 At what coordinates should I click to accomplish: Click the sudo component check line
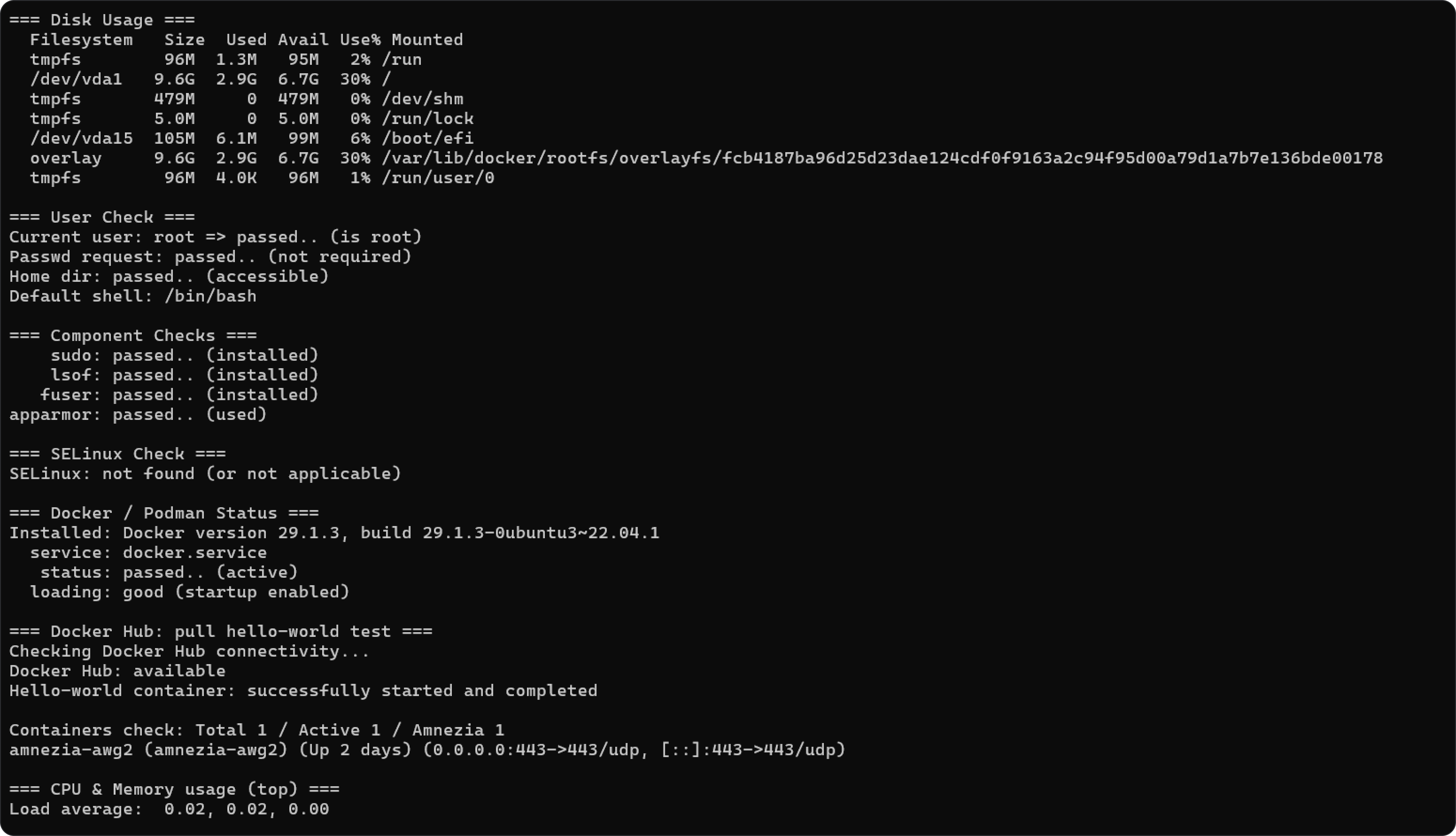click(184, 355)
